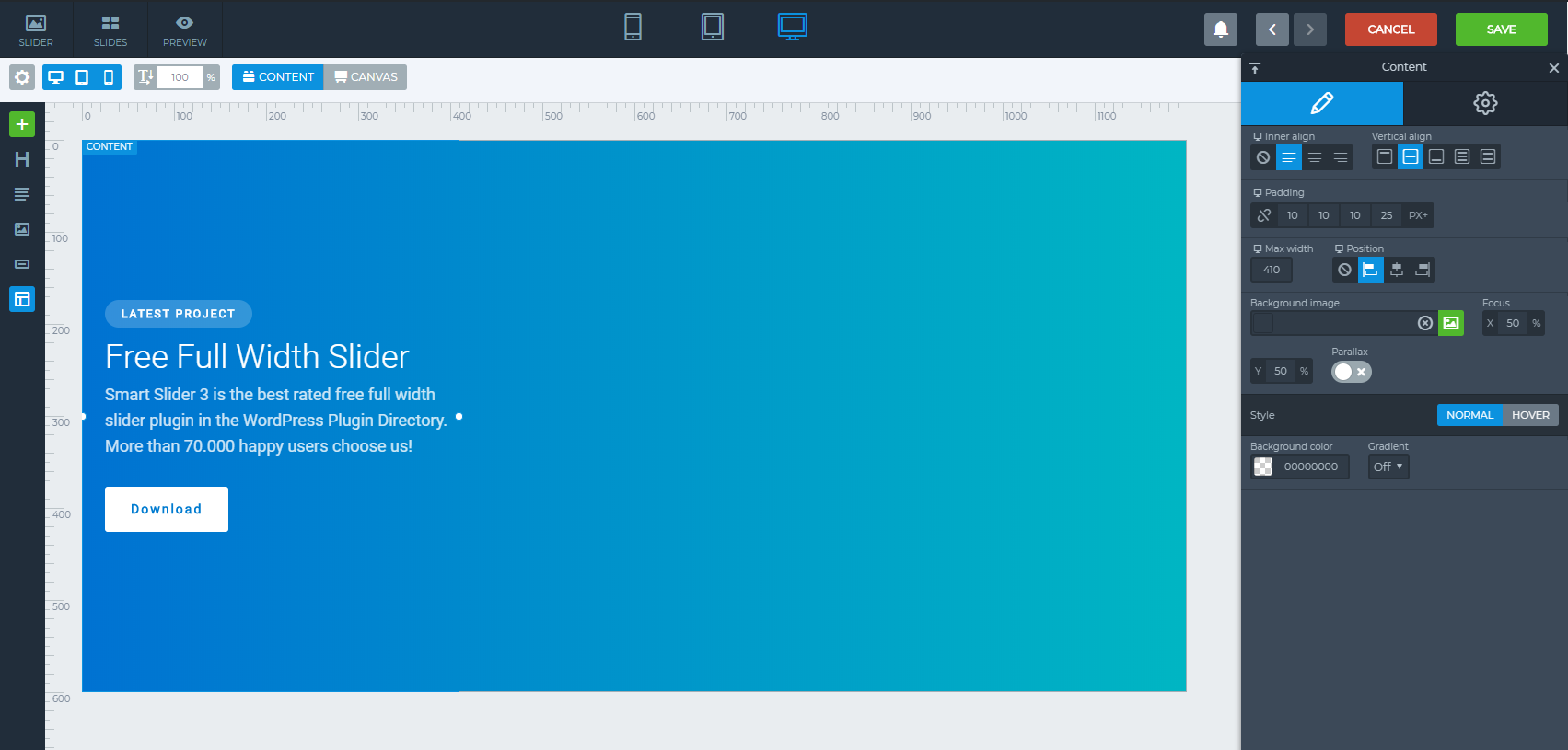Switch to CANVAS editing mode
The image size is (1568, 750).
(366, 77)
